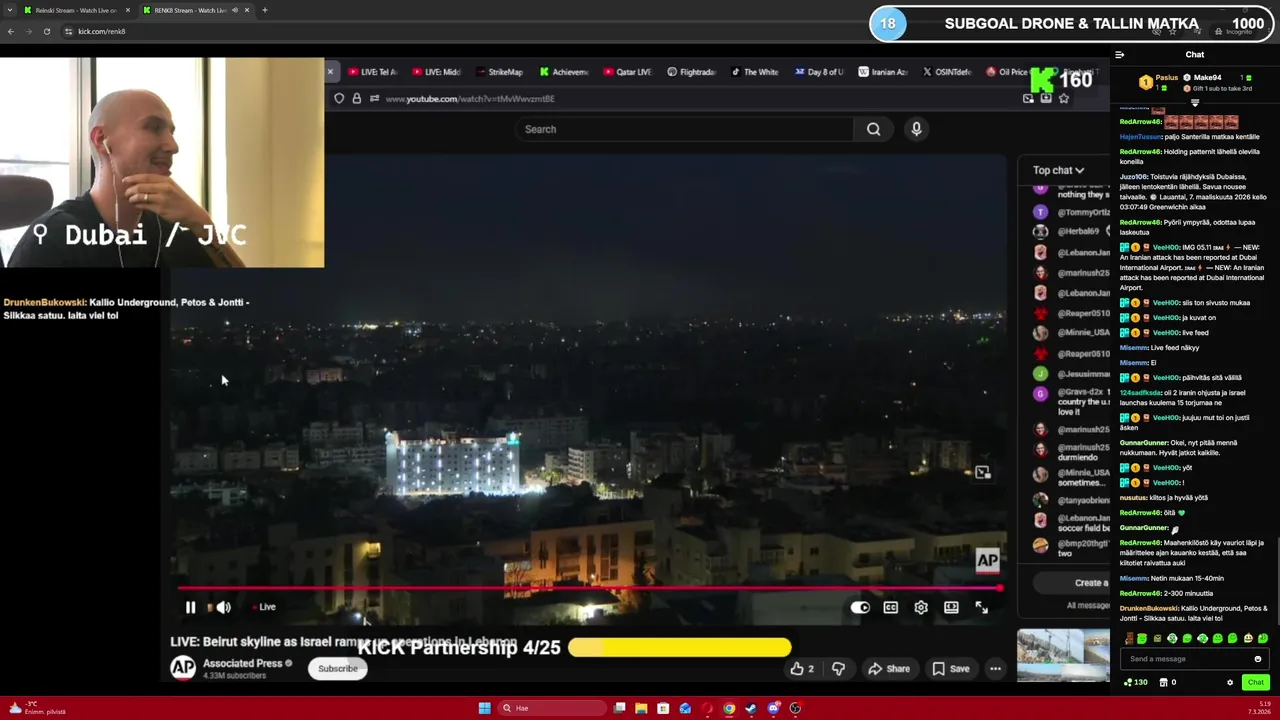Open Kick chat shop icon
The image size is (1280, 720).
point(1164,682)
